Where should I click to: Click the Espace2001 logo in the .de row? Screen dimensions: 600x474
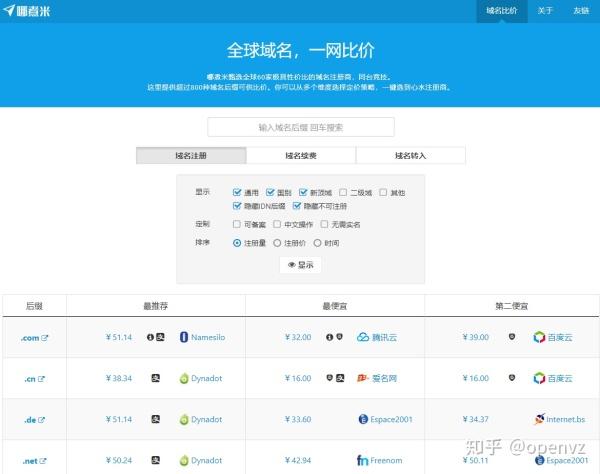click(363, 419)
